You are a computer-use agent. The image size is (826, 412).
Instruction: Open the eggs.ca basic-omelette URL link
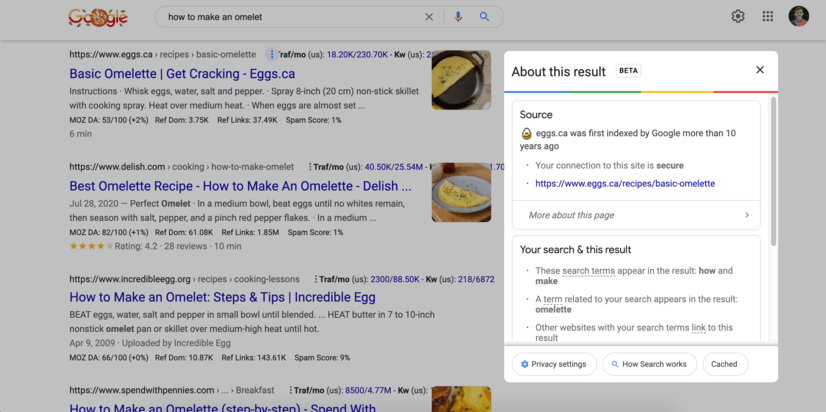coord(625,184)
